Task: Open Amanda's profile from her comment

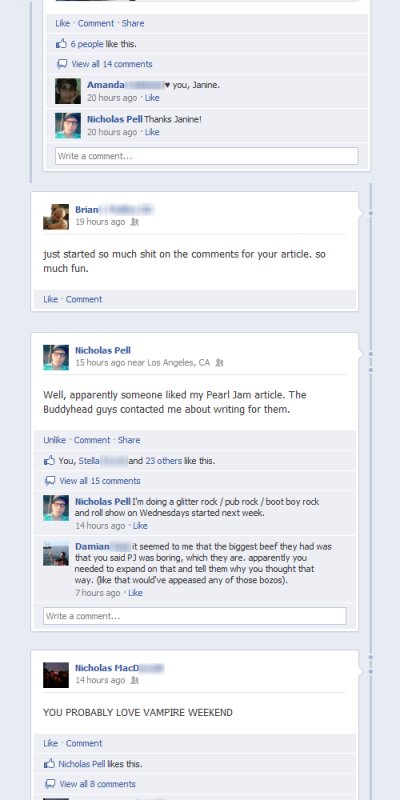Action: (106, 85)
